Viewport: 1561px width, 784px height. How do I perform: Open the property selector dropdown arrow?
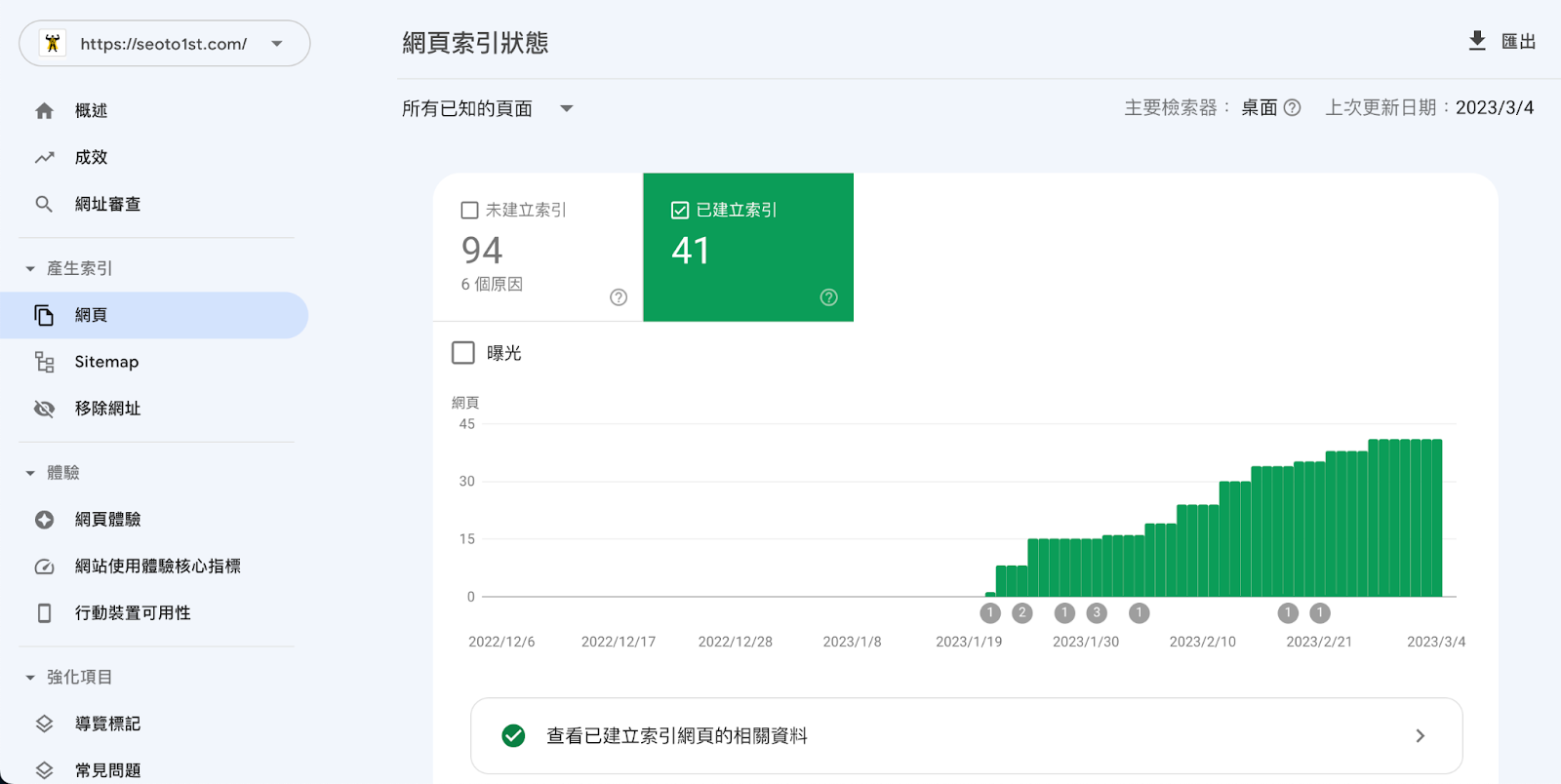click(277, 44)
